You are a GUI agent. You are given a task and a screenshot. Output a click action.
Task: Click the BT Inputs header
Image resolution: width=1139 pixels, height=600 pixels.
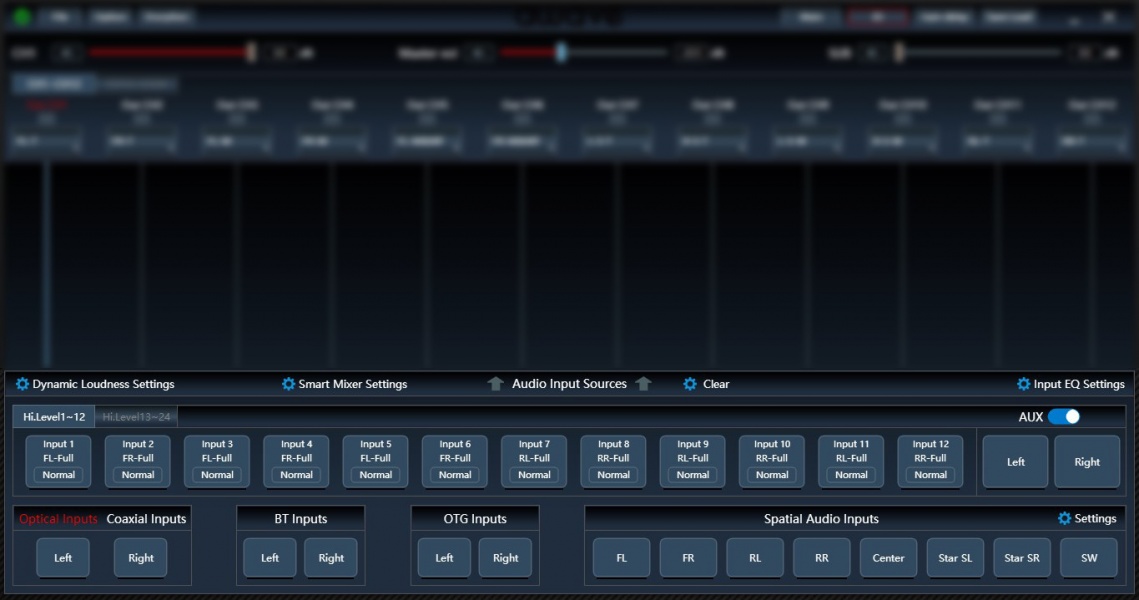point(301,519)
